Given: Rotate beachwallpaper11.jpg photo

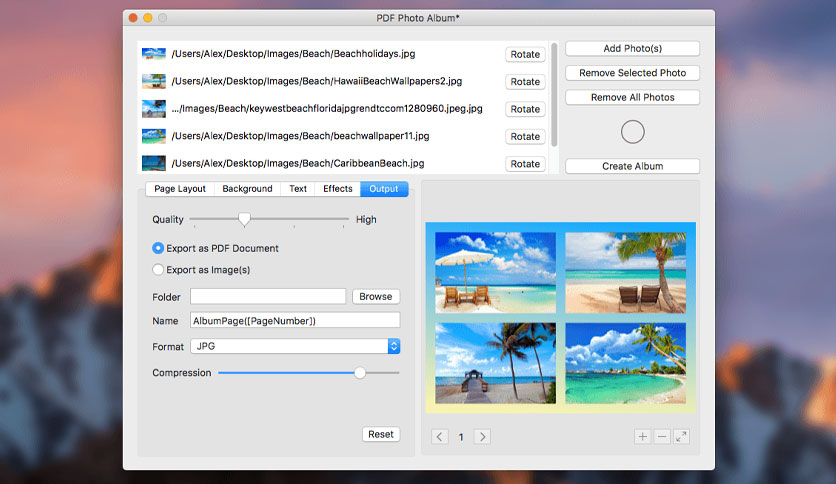Looking at the screenshot, I should [525, 136].
